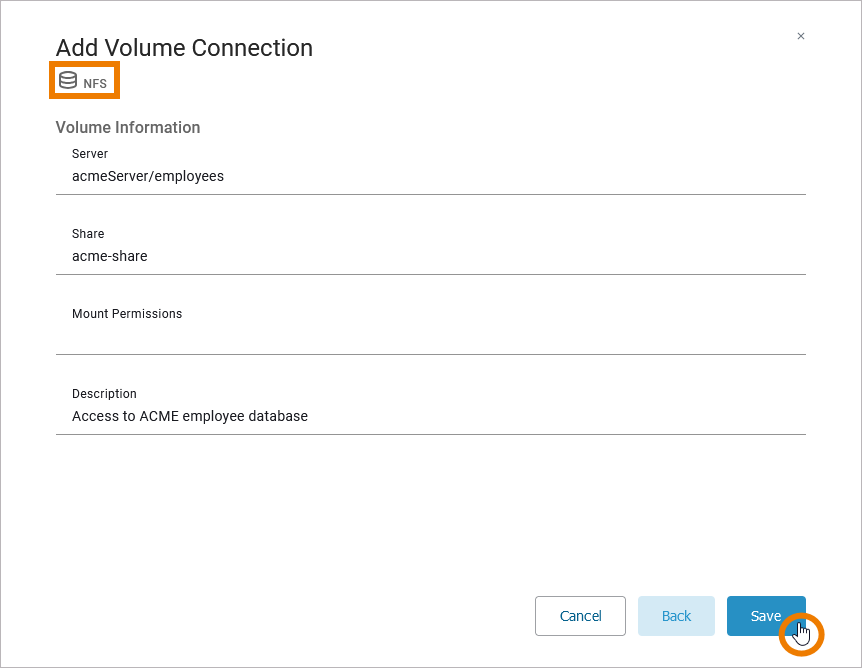Select the Mount Permissions label
The width and height of the screenshot is (862, 668).
(127, 314)
